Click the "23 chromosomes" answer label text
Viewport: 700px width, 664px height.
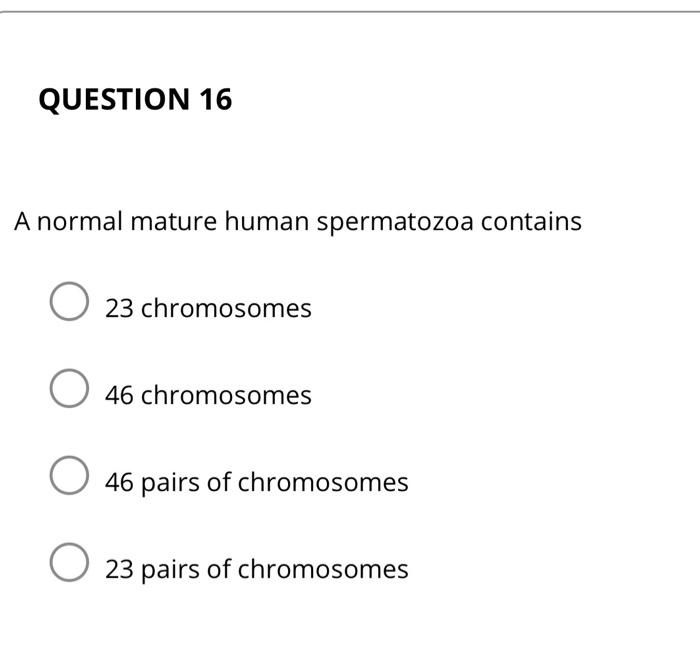(x=208, y=308)
